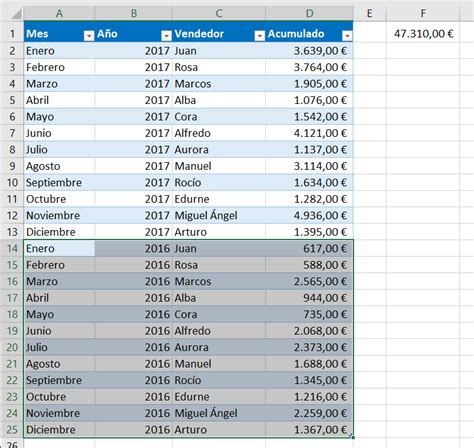Viewport: 474px width, 448px height.
Task: Select Alfredo in row 19
Action: point(219,331)
